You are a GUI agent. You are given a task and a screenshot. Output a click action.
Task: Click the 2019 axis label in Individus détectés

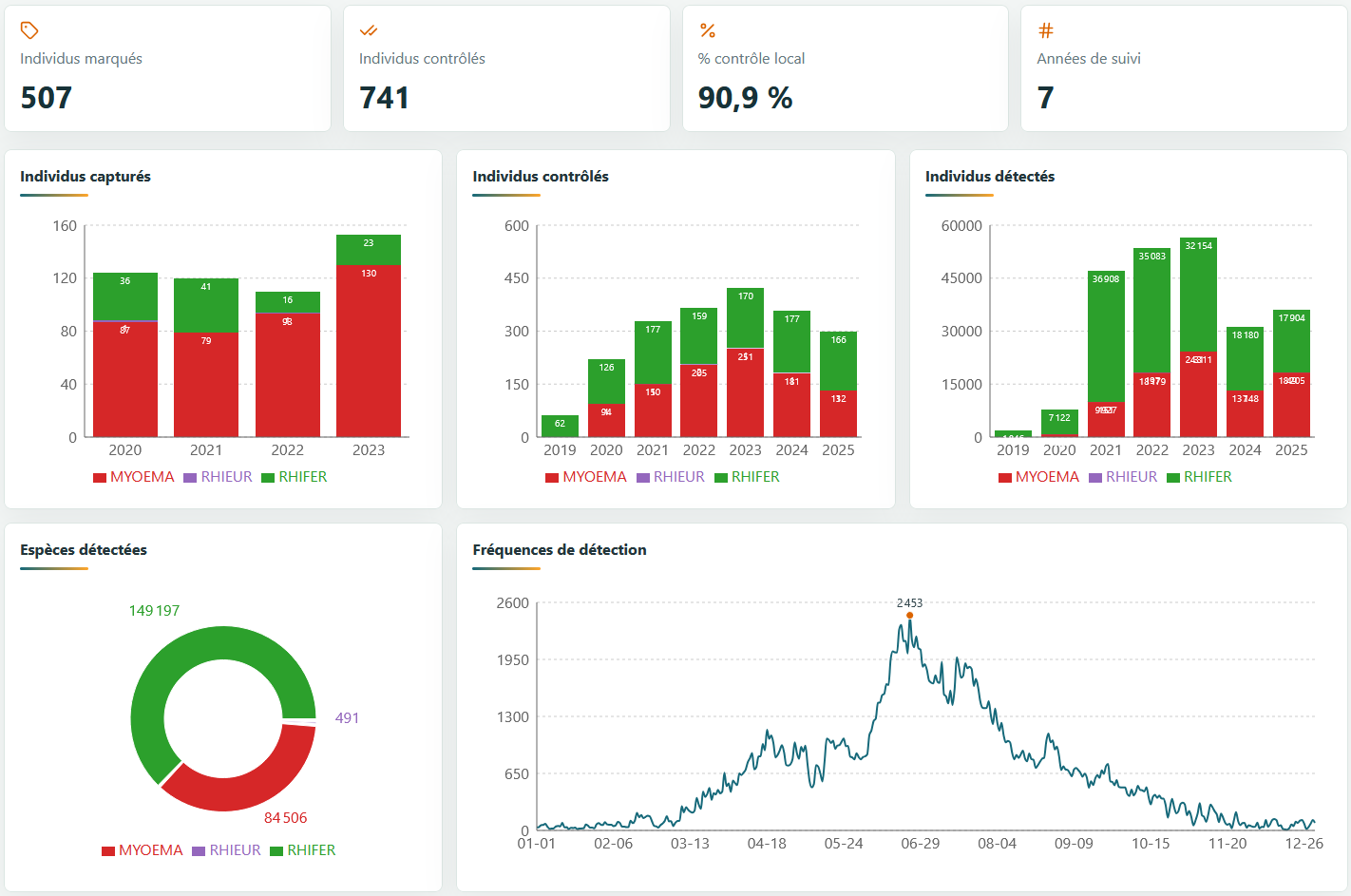coord(1013,450)
